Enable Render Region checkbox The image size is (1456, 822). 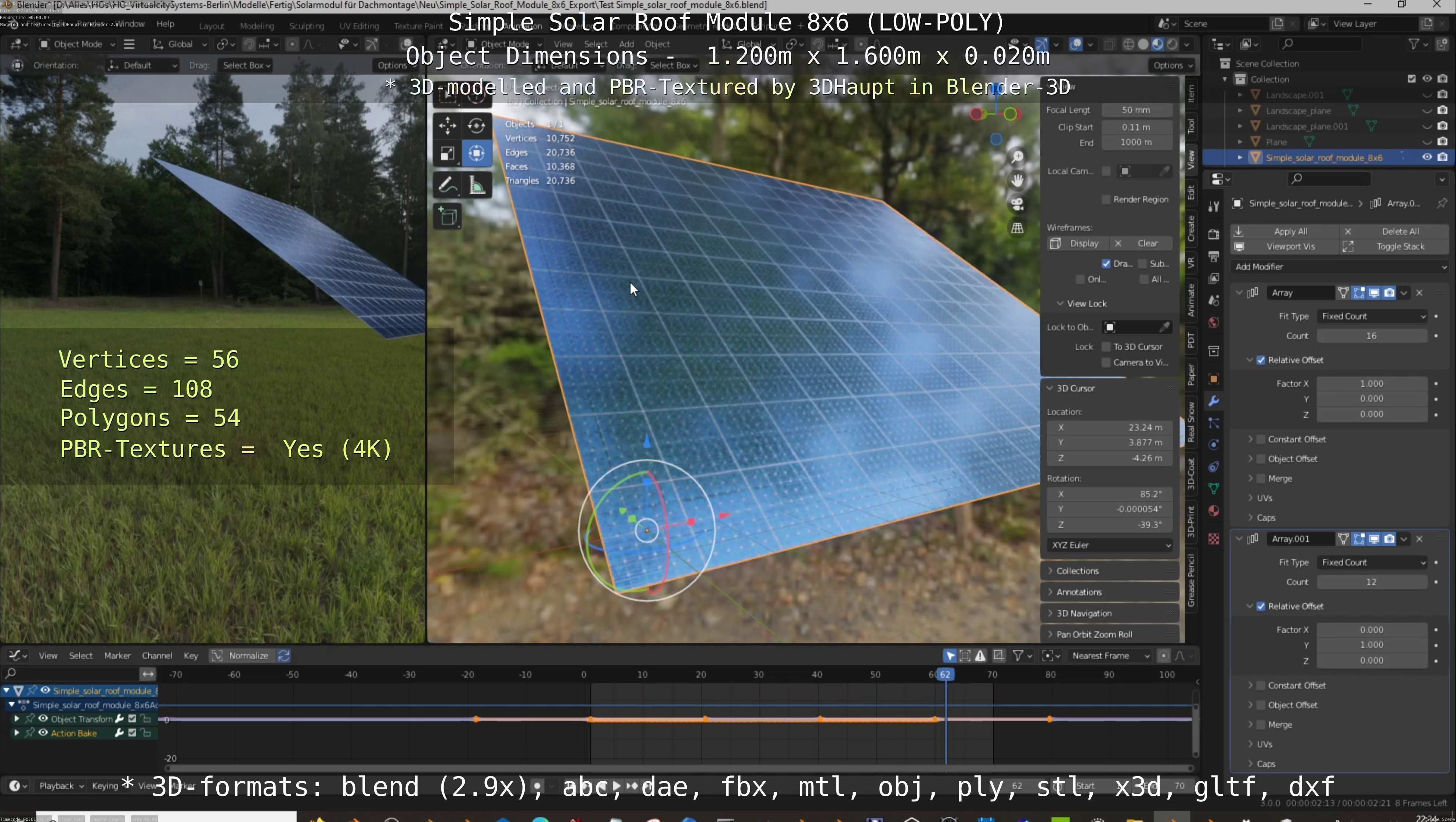point(1106,199)
